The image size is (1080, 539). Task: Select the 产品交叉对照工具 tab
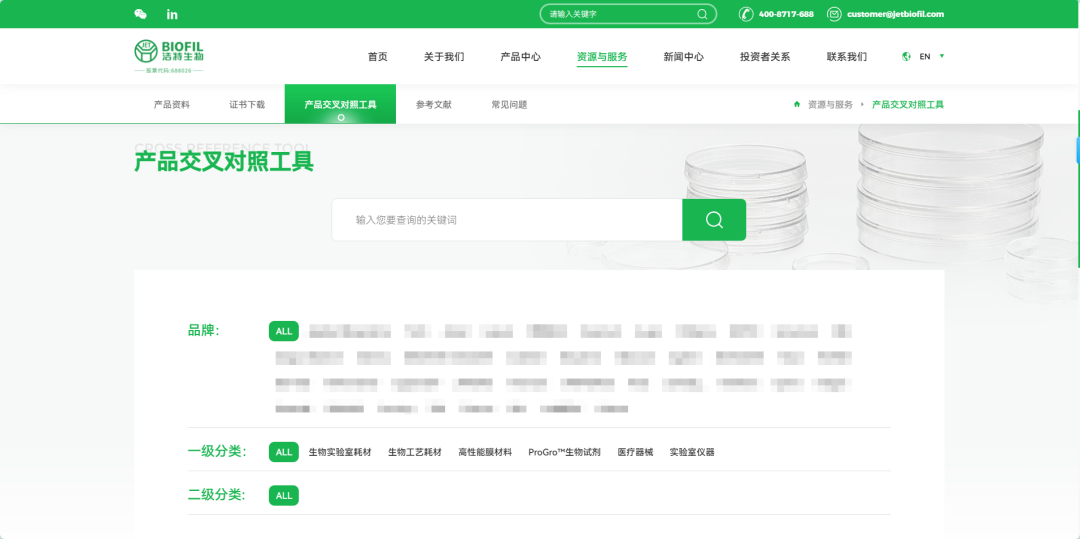coord(340,104)
